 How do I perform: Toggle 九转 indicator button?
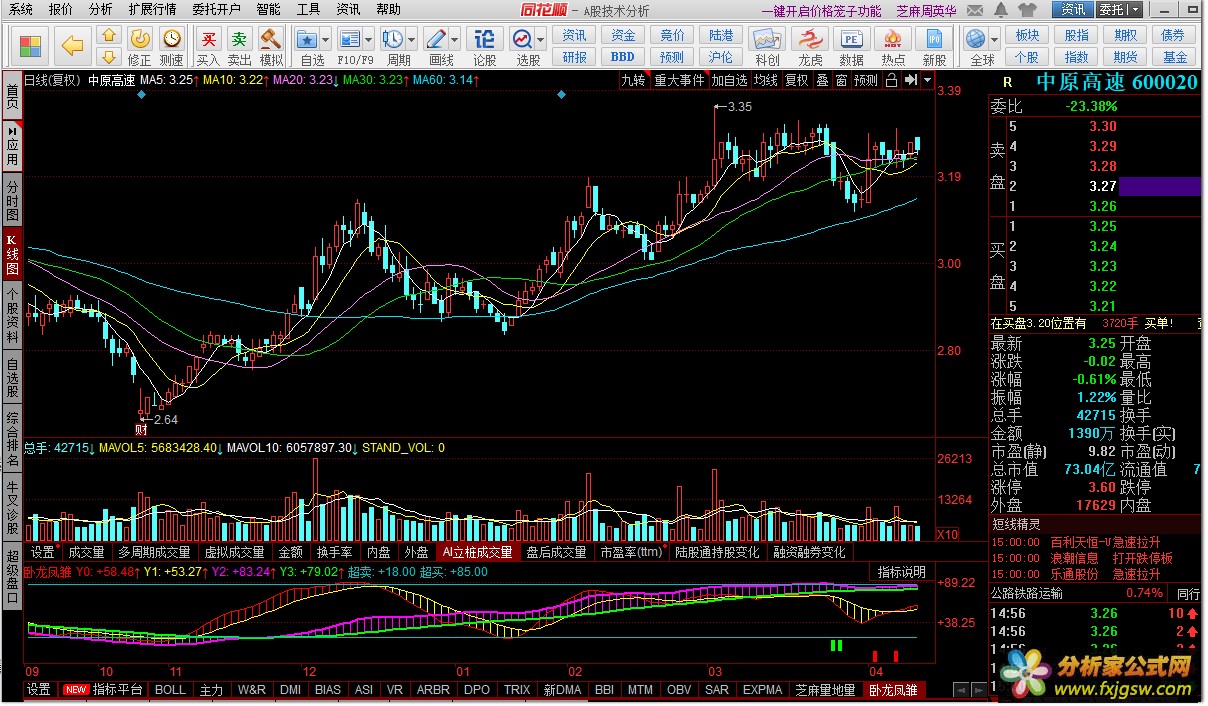[633, 80]
